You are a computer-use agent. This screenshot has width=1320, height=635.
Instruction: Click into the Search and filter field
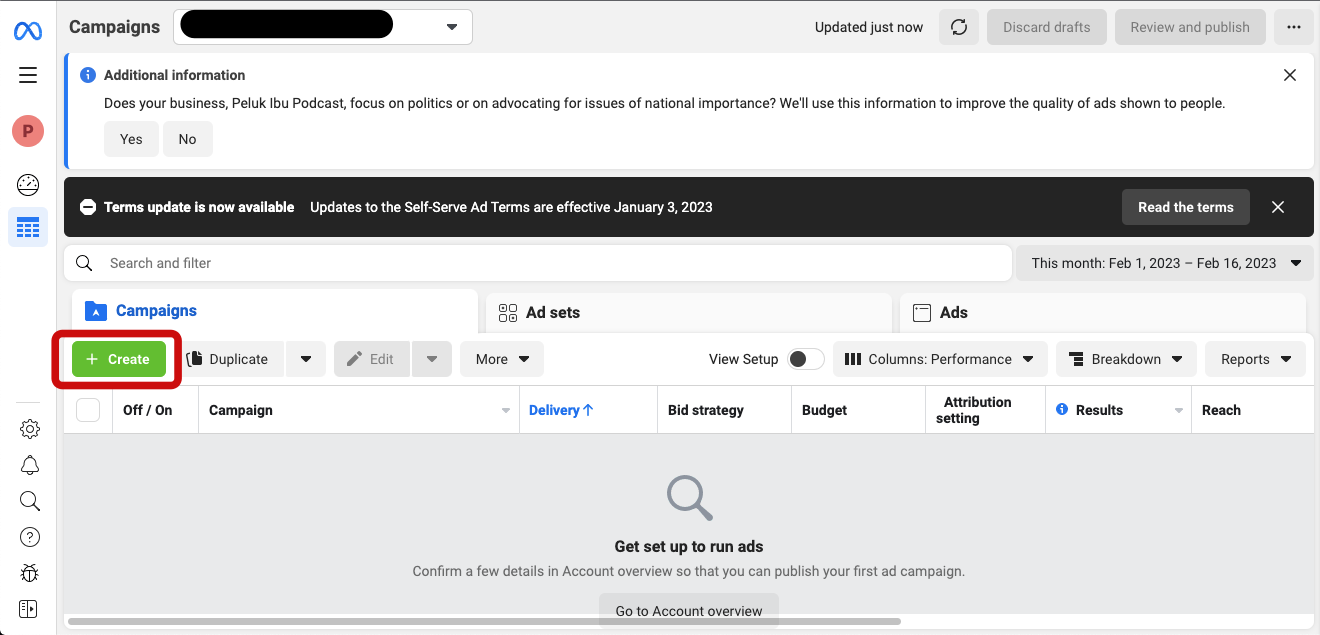tap(538, 263)
